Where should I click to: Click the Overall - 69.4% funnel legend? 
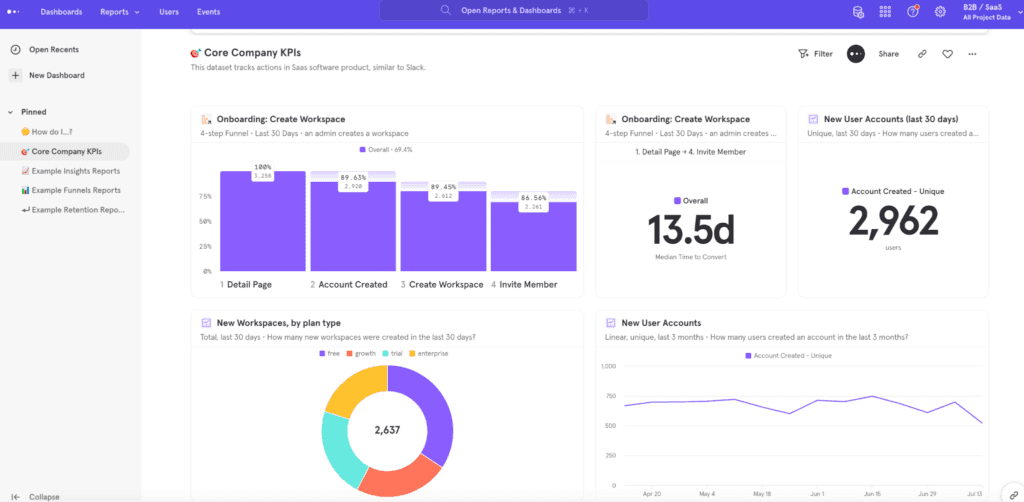(386, 149)
